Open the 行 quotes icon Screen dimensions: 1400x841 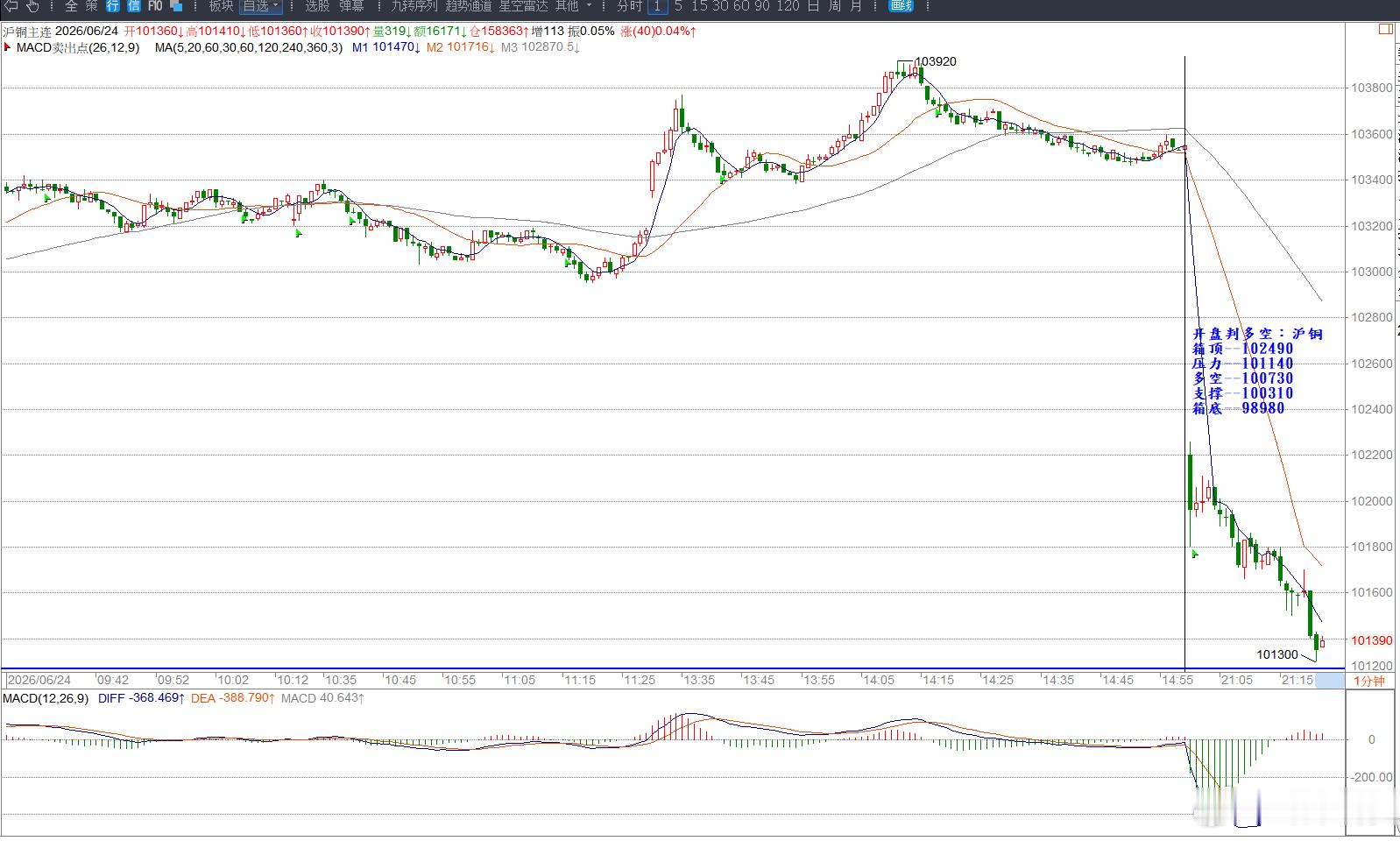(x=113, y=6)
